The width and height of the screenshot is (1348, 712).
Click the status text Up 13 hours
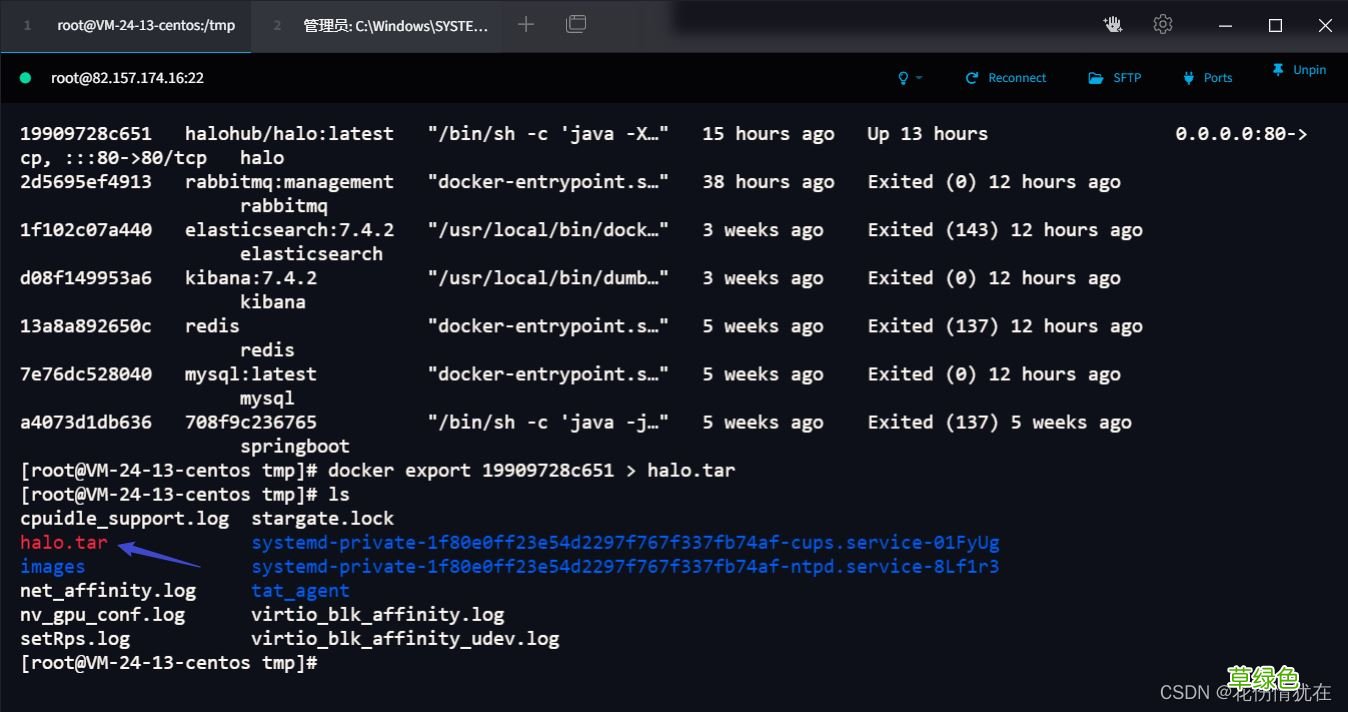click(x=927, y=134)
